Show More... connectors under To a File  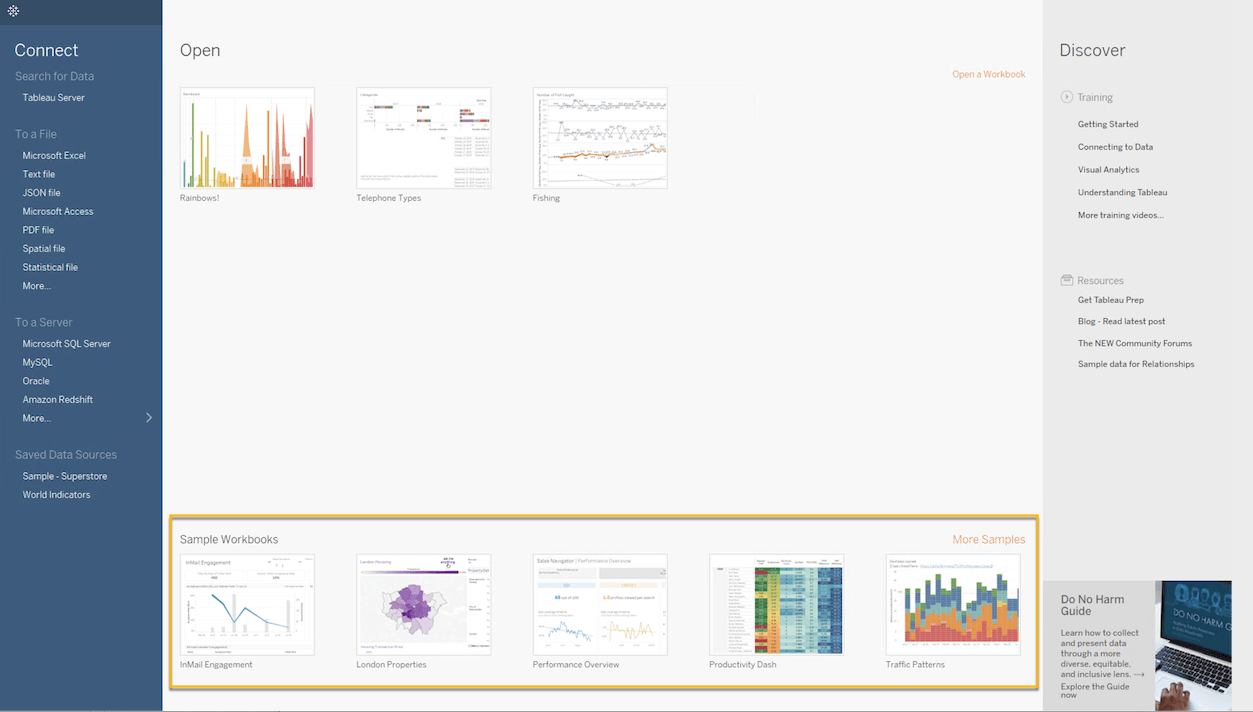(x=37, y=286)
